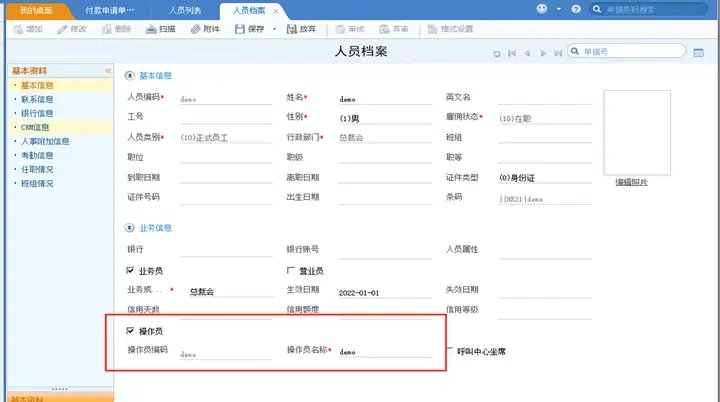The image size is (720, 402).
Task: Open the help question mark icon
Action: point(576,9)
